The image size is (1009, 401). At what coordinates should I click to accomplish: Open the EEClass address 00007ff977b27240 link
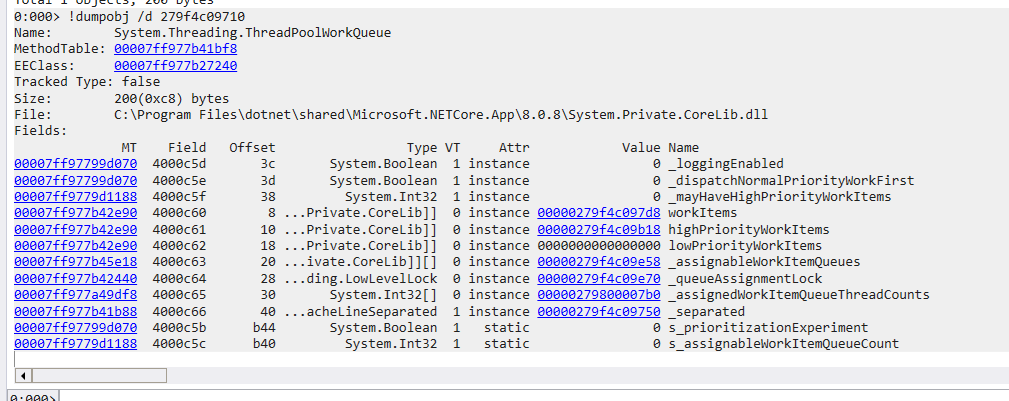[176, 66]
